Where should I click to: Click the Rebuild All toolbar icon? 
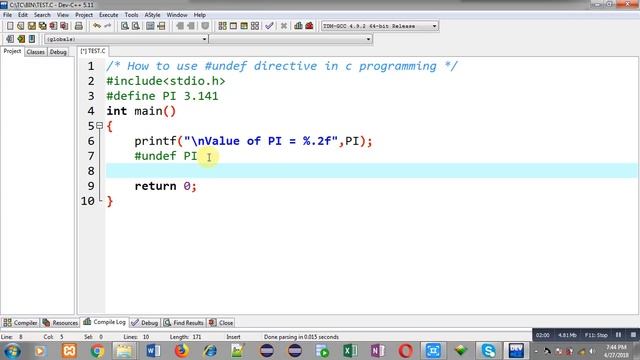tap(255, 26)
